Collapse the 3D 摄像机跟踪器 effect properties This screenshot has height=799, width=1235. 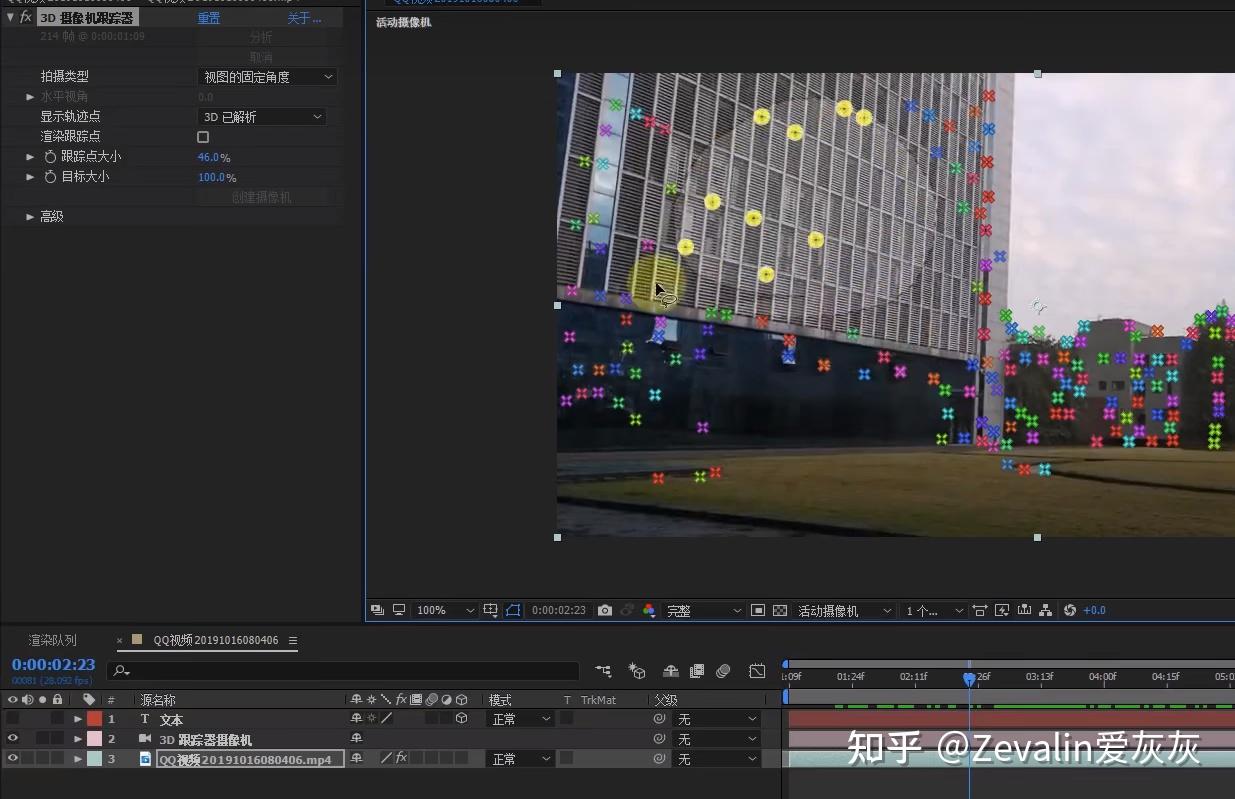(10, 17)
